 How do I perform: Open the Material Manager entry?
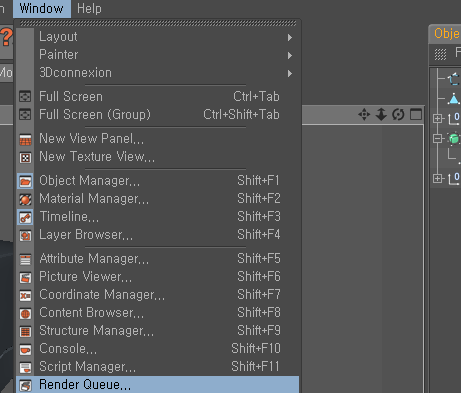[x=158, y=199]
